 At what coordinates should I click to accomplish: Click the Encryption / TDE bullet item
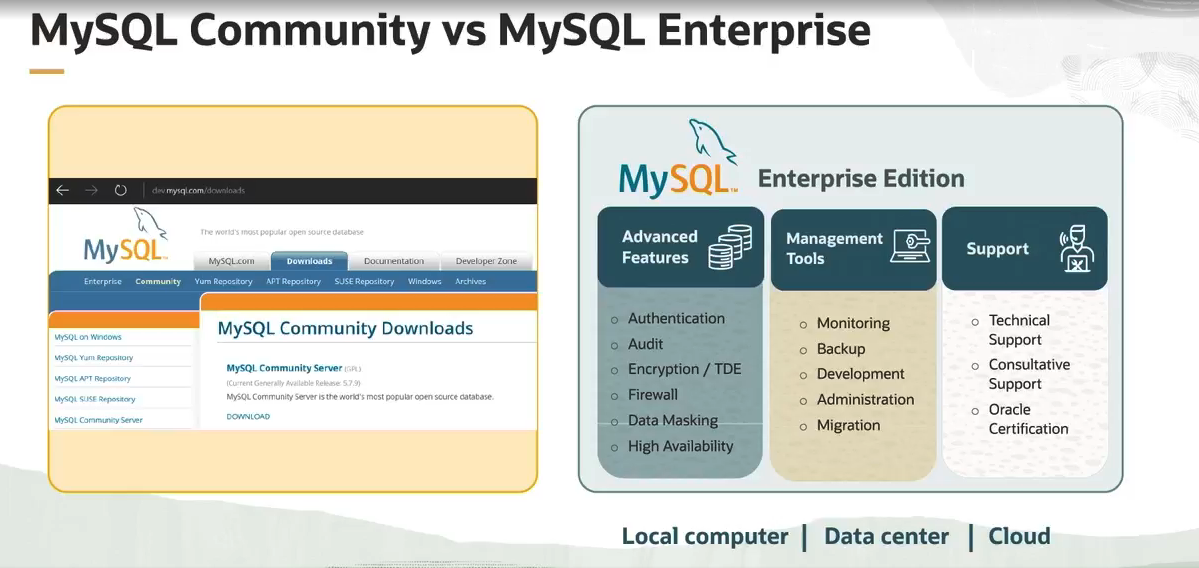pos(684,369)
